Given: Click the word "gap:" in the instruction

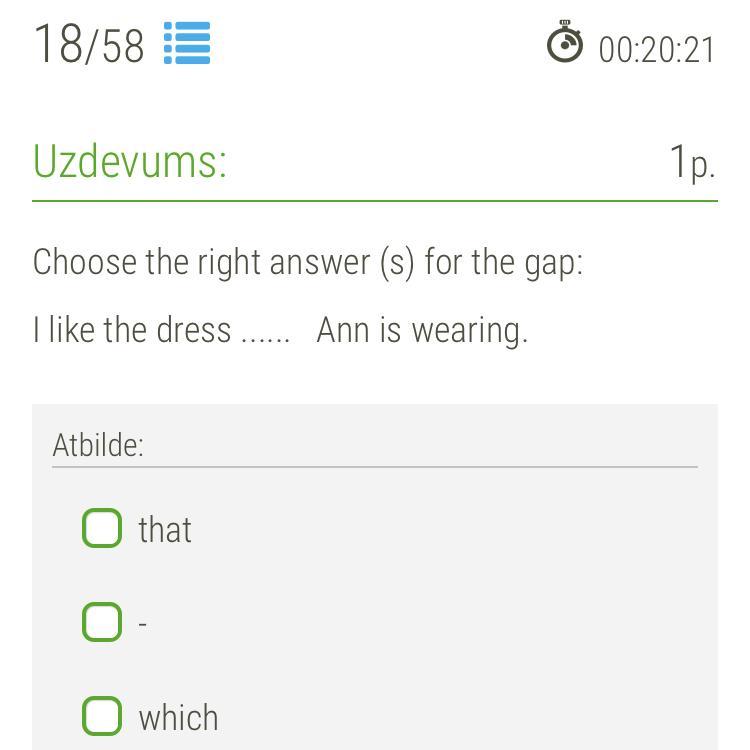Looking at the screenshot, I should coord(553,264).
